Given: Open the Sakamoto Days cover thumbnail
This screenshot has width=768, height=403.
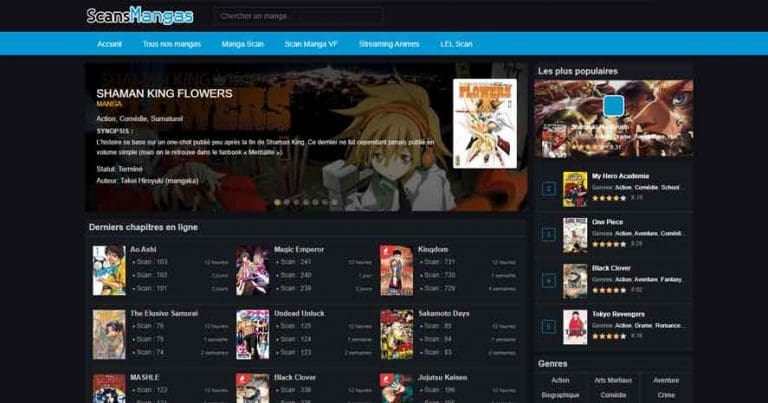Looking at the screenshot, I should coord(397,334).
